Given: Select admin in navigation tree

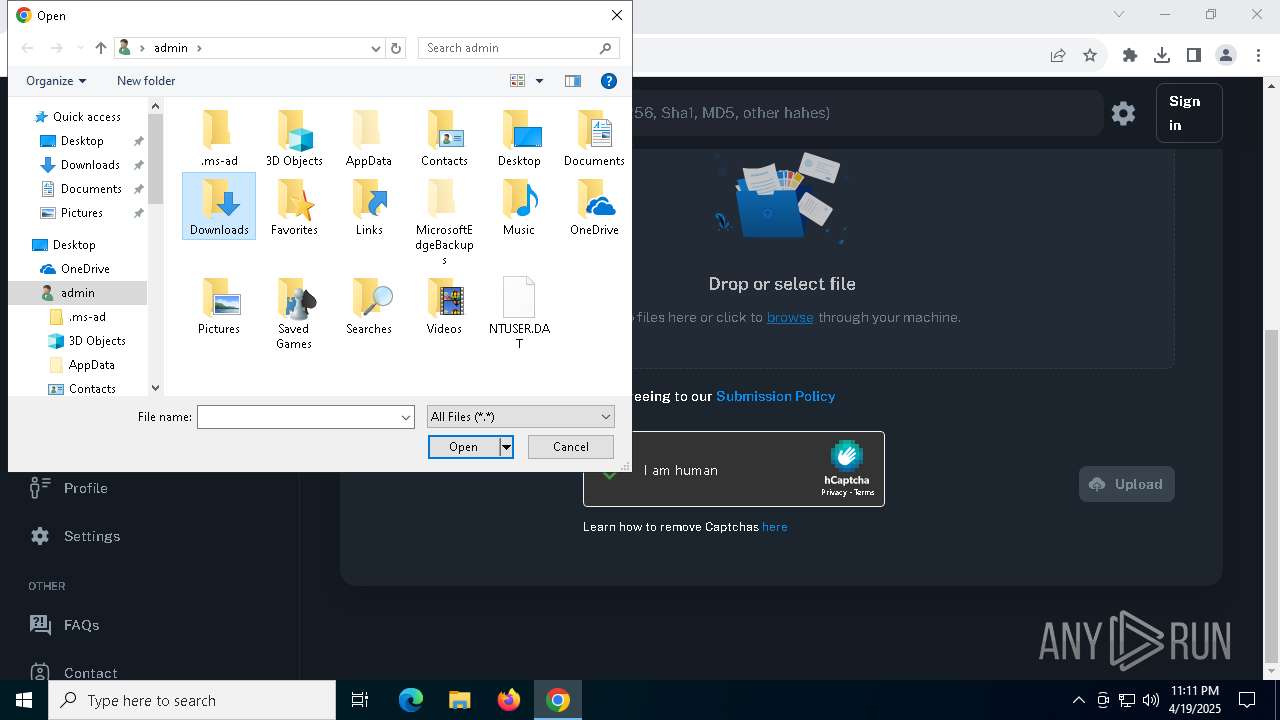Looking at the screenshot, I should click(x=77, y=293).
